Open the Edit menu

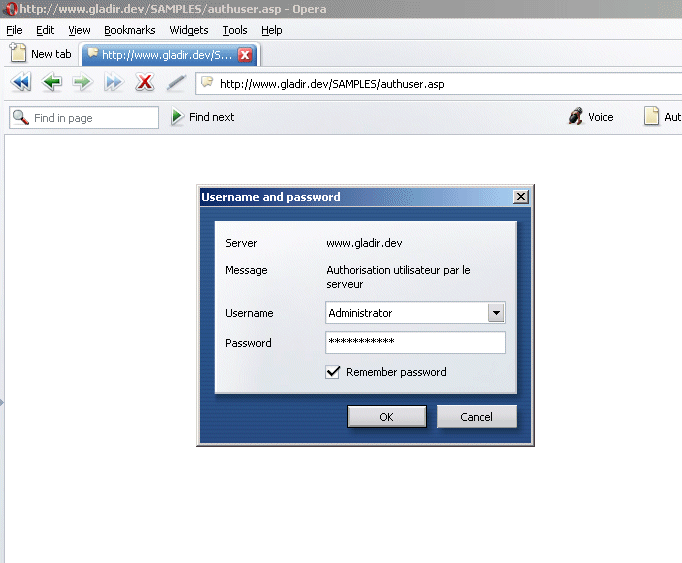pyautogui.click(x=45, y=30)
